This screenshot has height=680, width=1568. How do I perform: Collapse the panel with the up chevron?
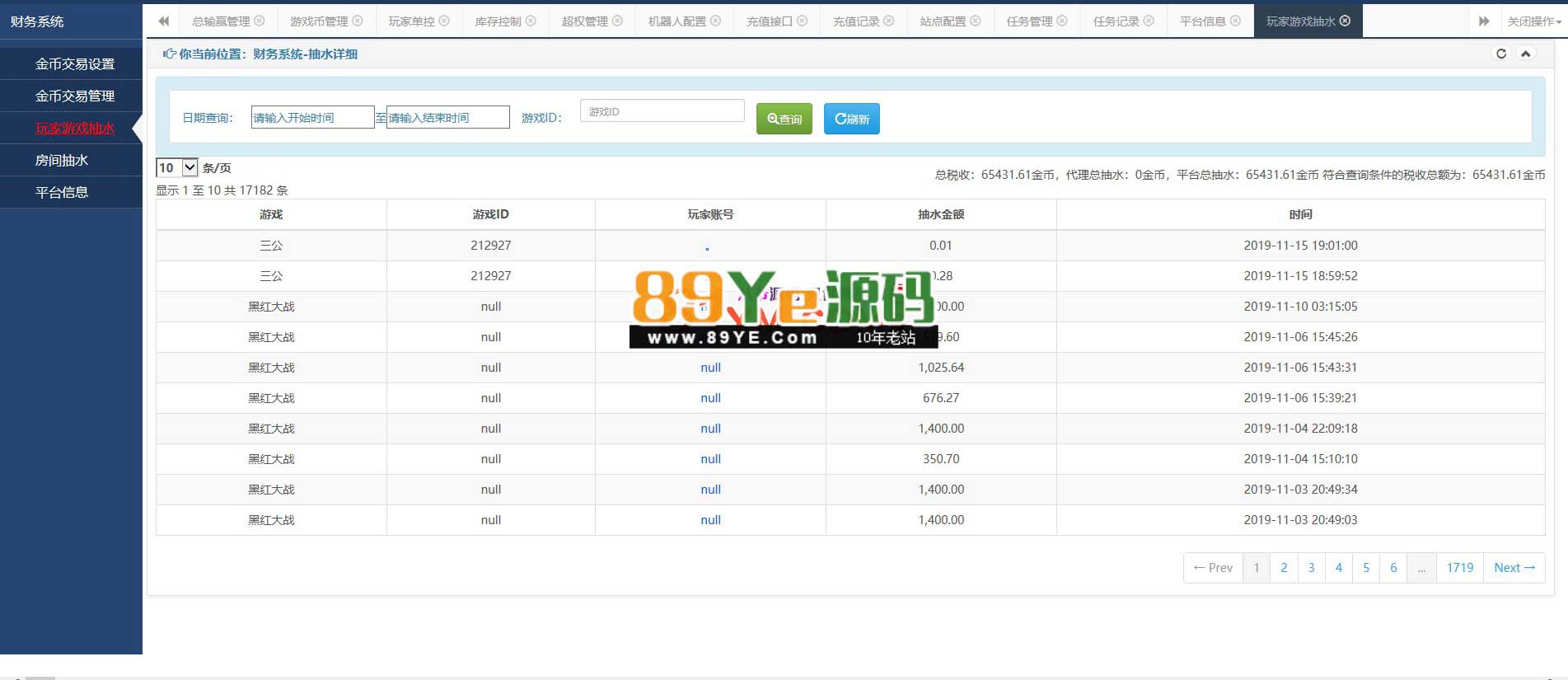pyautogui.click(x=1525, y=54)
